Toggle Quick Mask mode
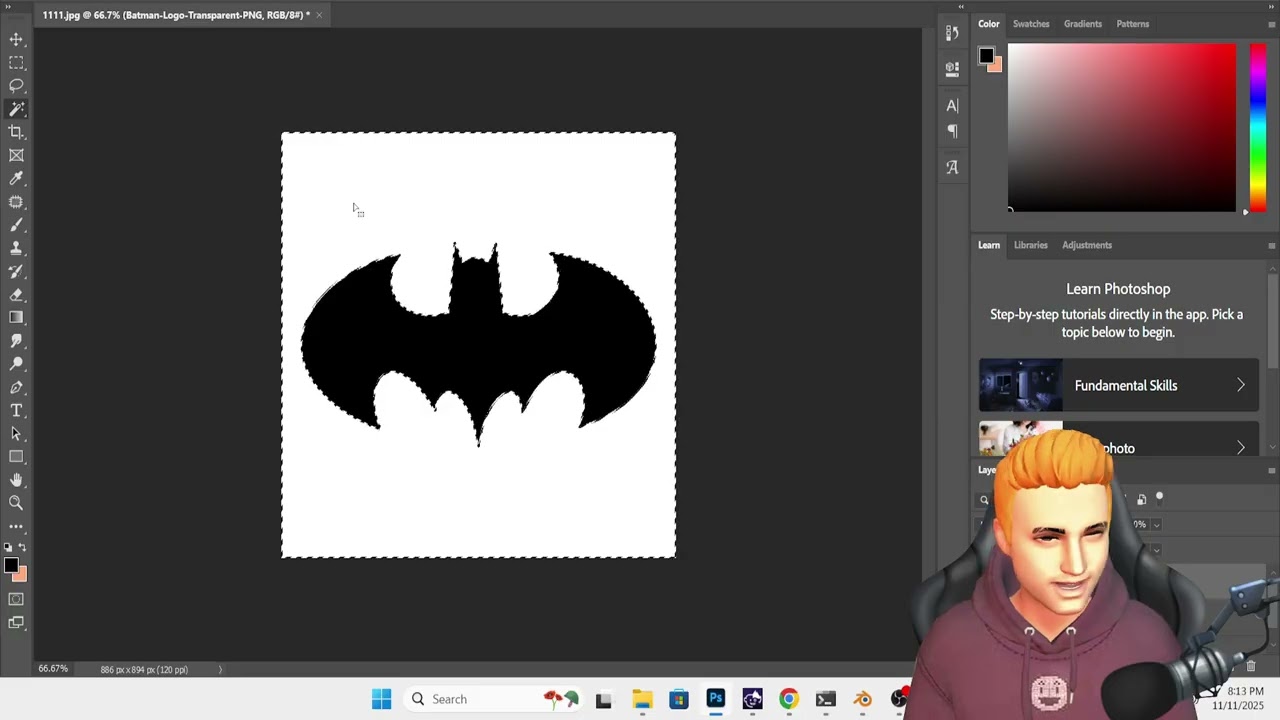Screen dimensions: 1280x720 tap(16, 599)
